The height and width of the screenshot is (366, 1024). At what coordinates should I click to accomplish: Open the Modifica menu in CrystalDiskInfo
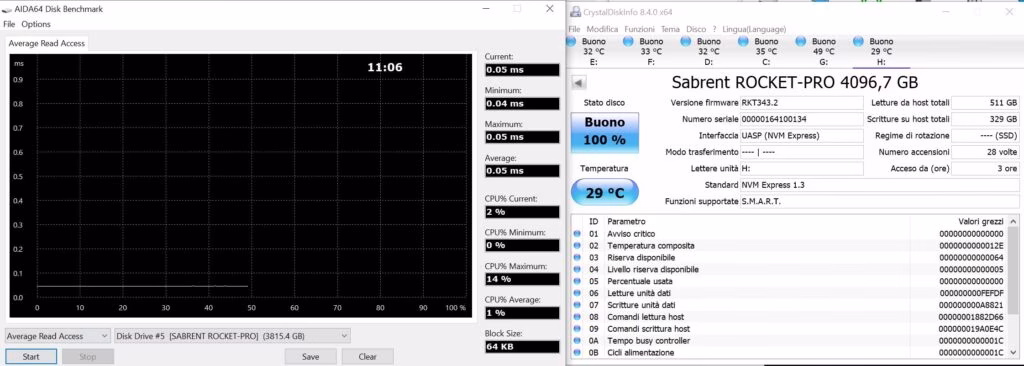602,29
